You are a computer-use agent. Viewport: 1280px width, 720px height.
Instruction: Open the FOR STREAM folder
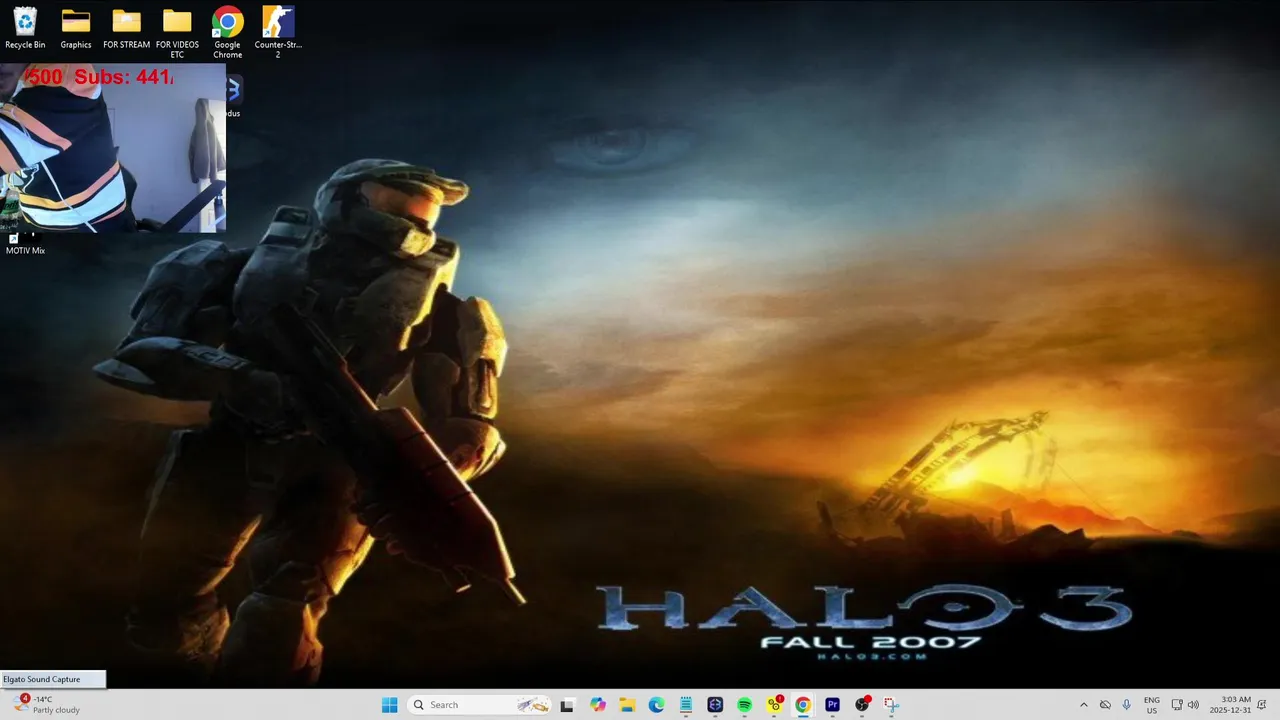(x=126, y=28)
